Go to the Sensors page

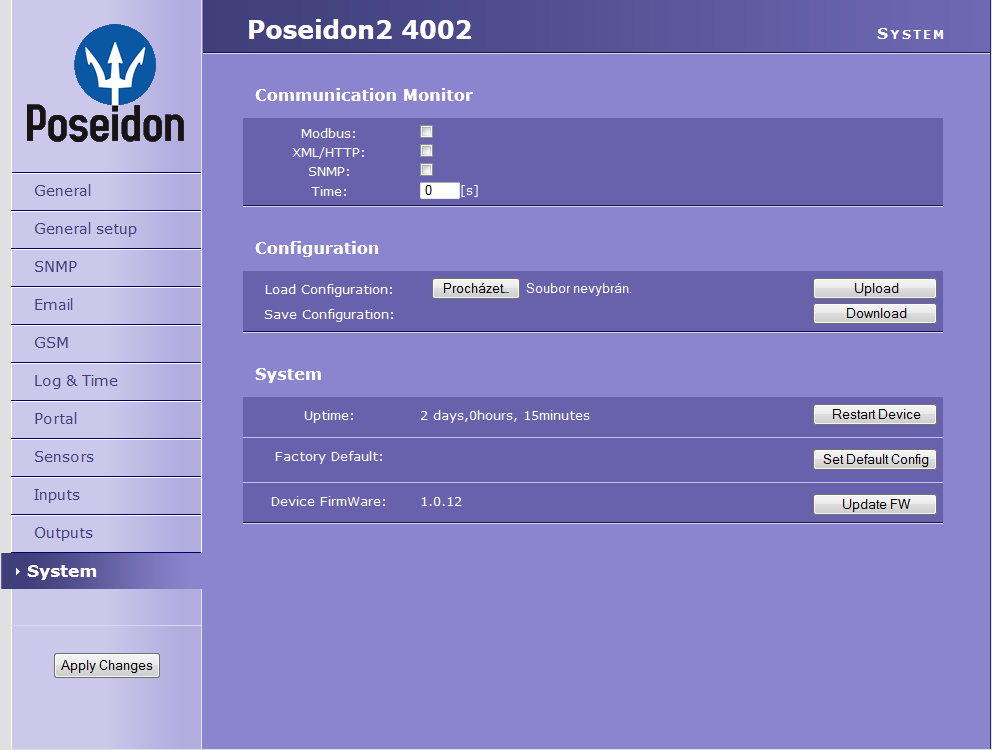(106, 457)
